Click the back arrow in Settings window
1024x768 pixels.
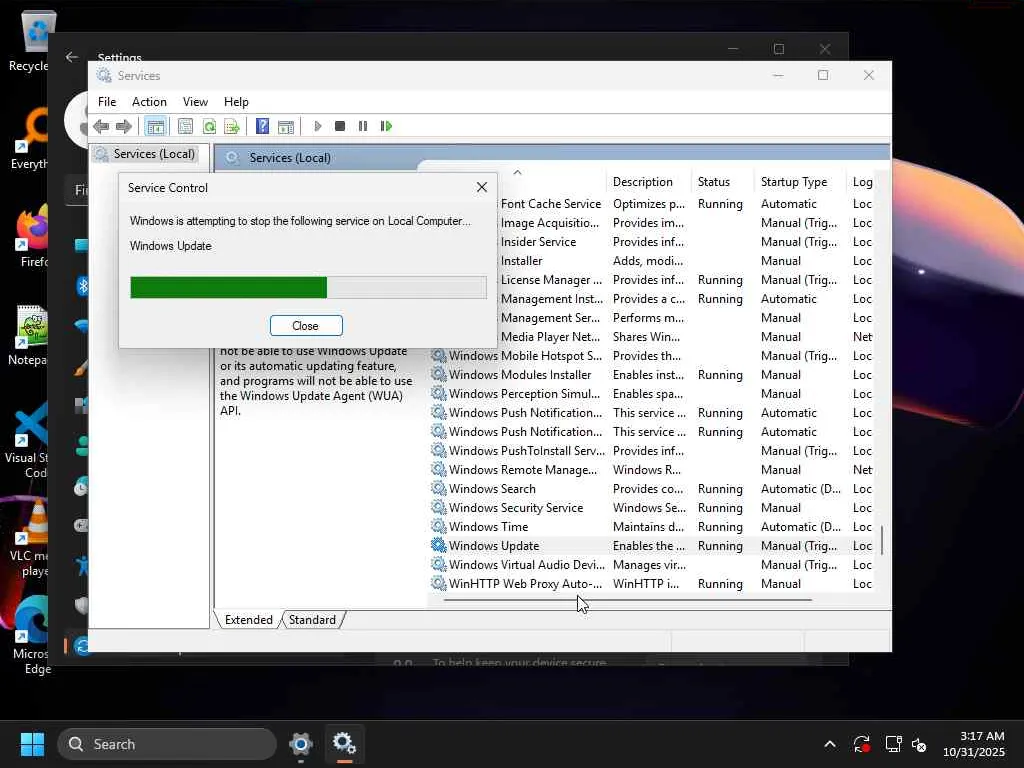(x=72, y=57)
